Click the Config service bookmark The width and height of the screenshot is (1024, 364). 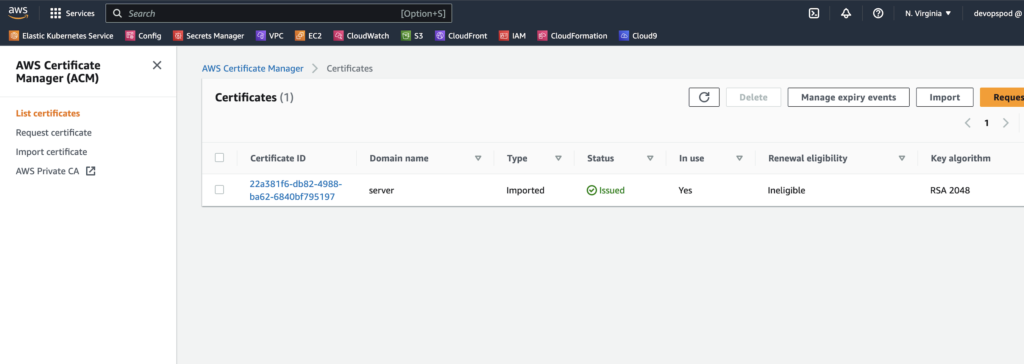pos(143,36)
